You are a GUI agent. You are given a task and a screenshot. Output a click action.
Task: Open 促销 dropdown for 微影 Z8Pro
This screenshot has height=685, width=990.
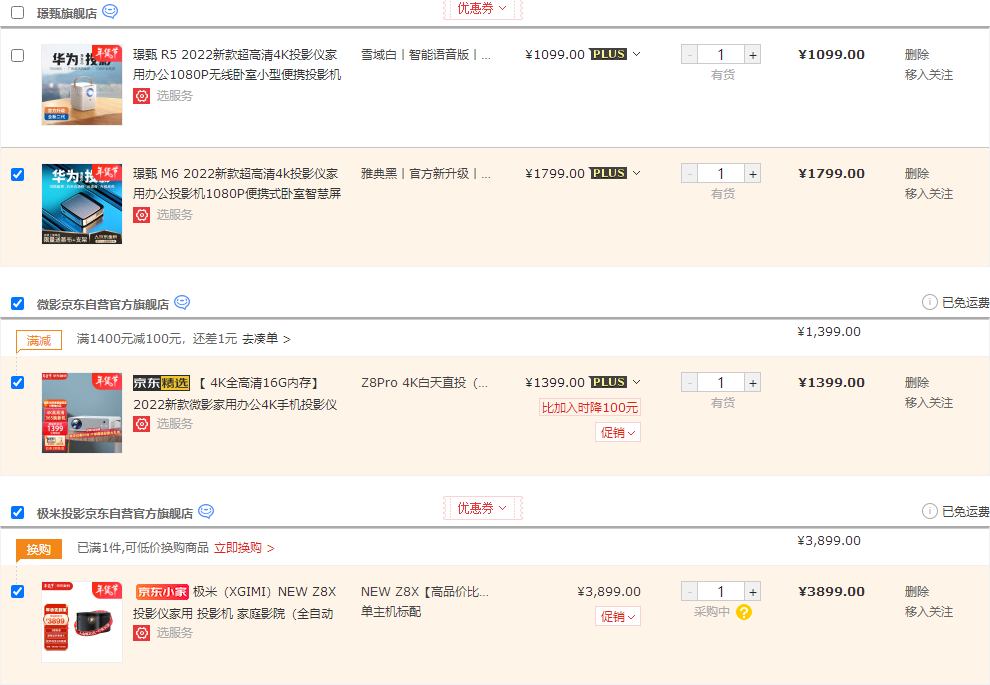(x=617, y=432)
